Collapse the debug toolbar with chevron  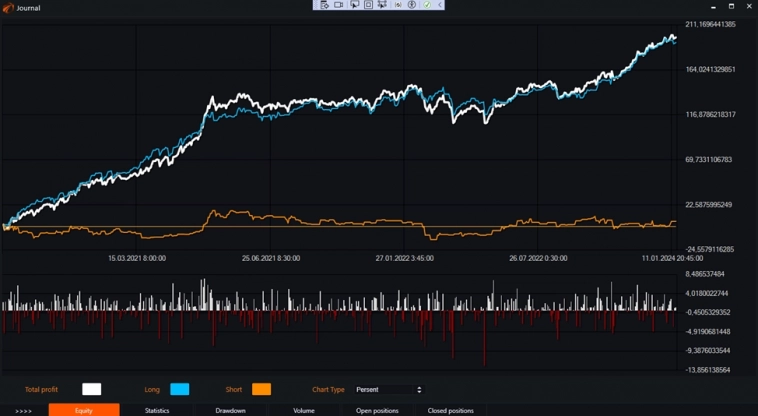pyautogui.click(x=440, y=5)
